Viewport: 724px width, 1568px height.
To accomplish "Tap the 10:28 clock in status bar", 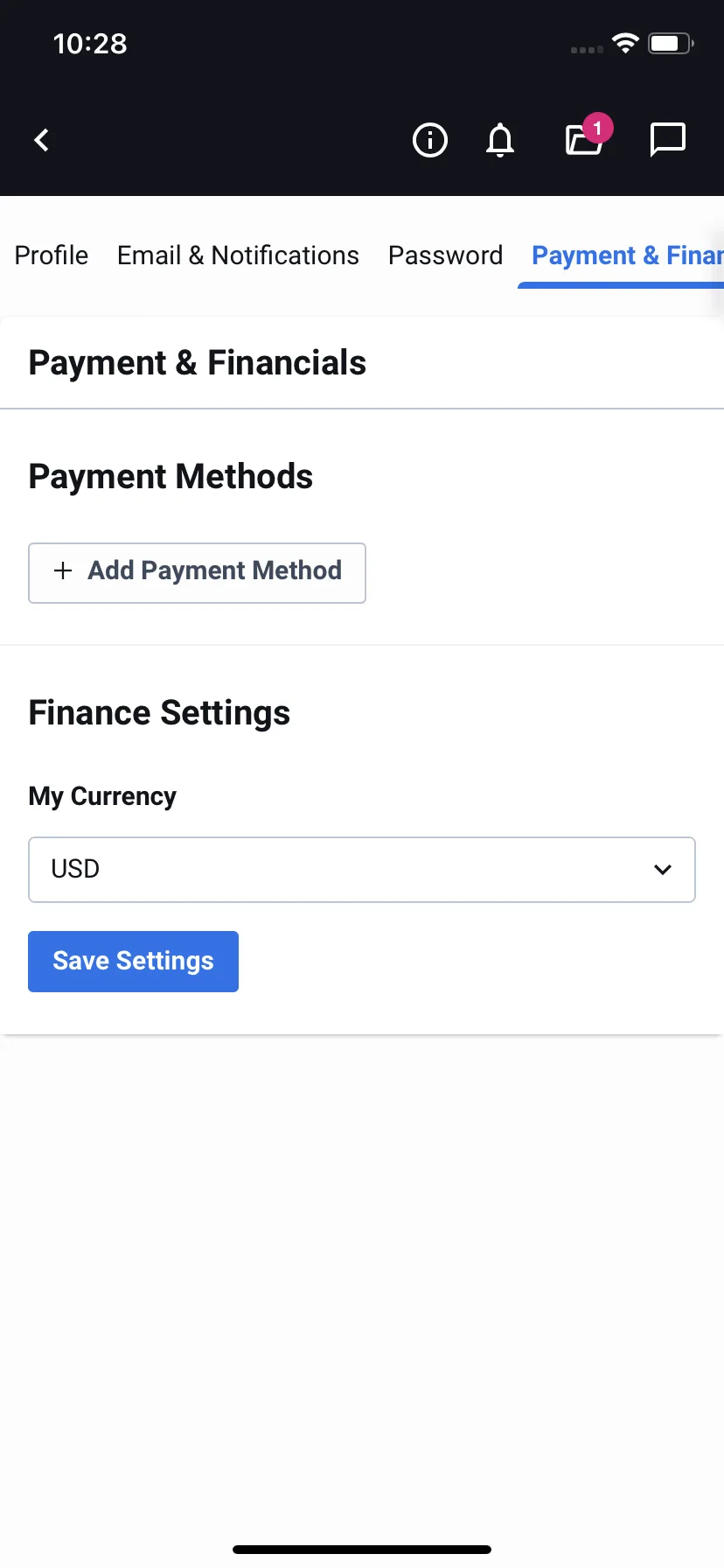I will coord(90,44).
